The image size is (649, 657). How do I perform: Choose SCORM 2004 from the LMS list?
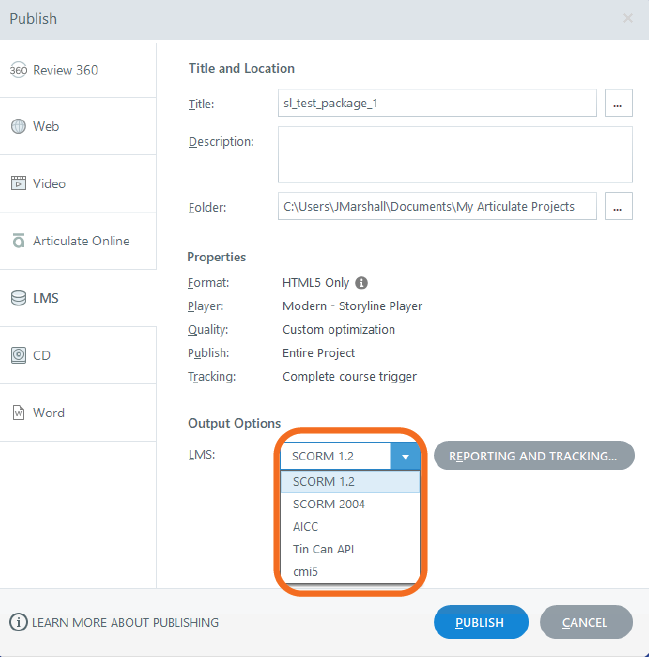329,504
